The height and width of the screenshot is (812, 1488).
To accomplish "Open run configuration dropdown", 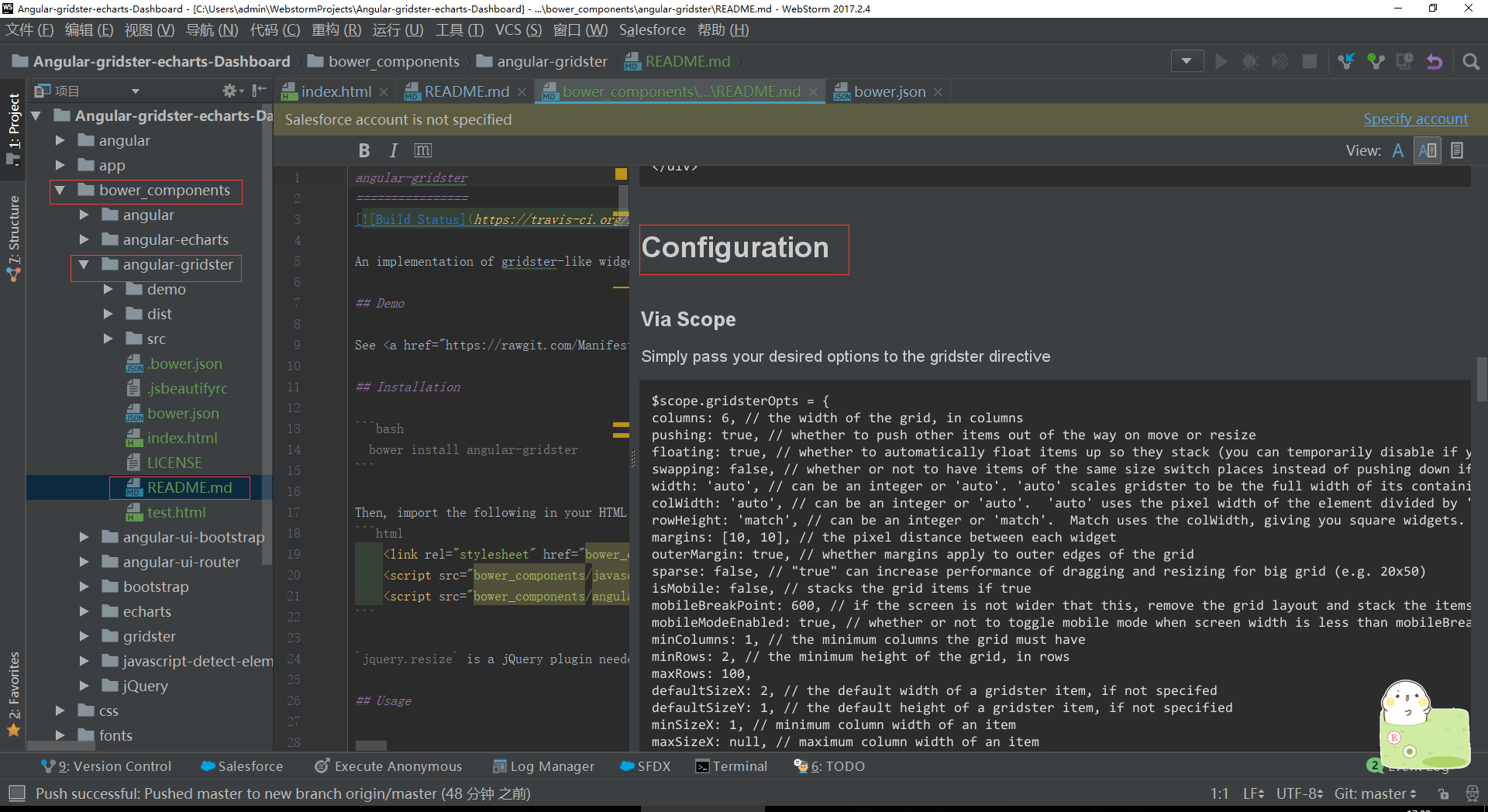I will point(1187,61).
